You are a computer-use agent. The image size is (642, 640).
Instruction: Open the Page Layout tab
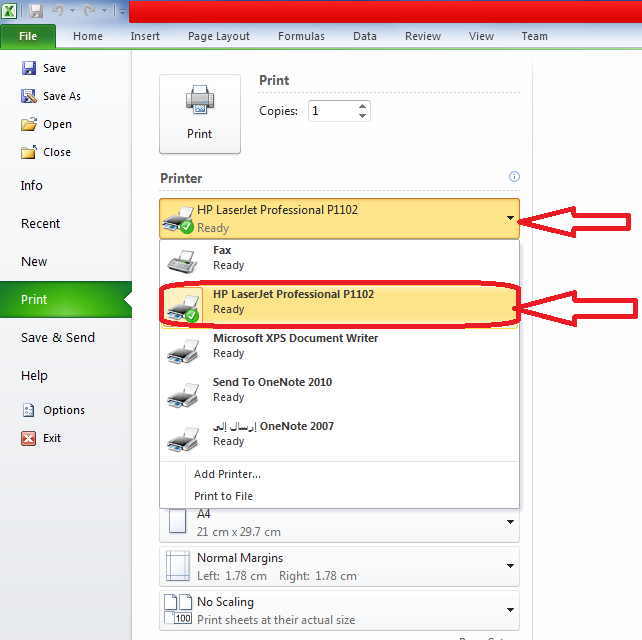point(219,36)
